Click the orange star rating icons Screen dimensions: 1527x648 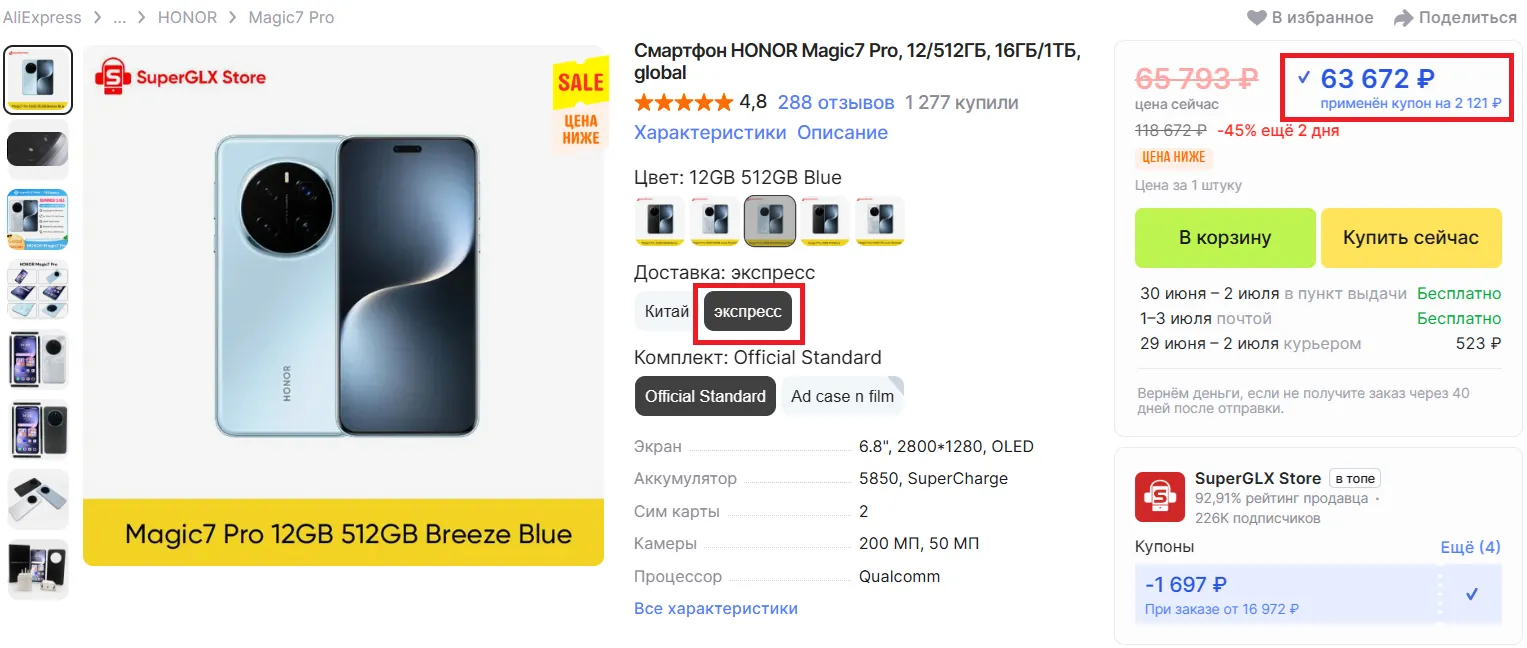683,102
